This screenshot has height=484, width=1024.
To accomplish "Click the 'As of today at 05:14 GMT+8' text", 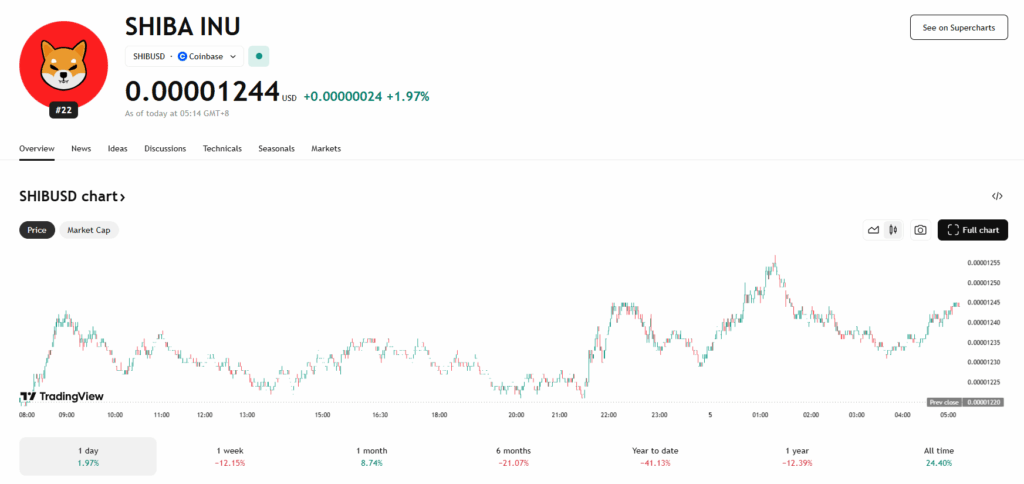I will [x=177, y=114].
